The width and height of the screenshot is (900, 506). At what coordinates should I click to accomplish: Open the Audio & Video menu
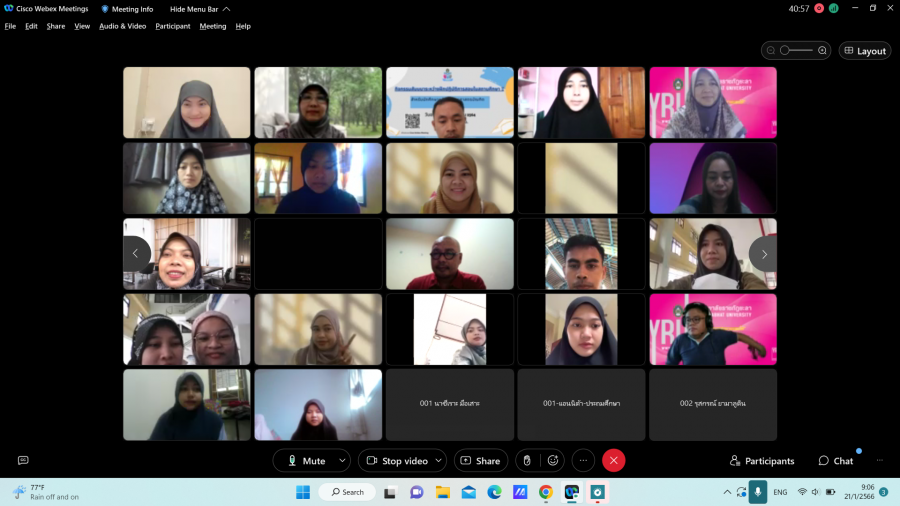coord(122,26)
